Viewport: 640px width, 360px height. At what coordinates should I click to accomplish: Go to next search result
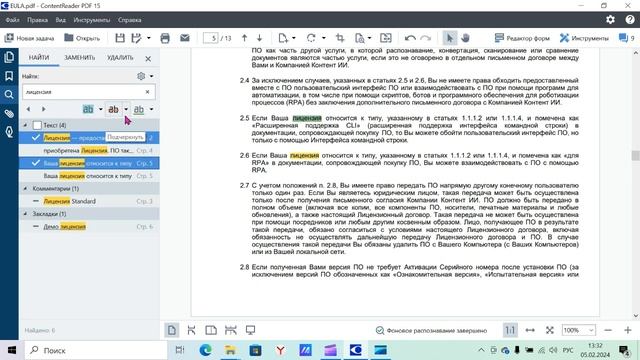pyautogui.click(x=43, y=109)
